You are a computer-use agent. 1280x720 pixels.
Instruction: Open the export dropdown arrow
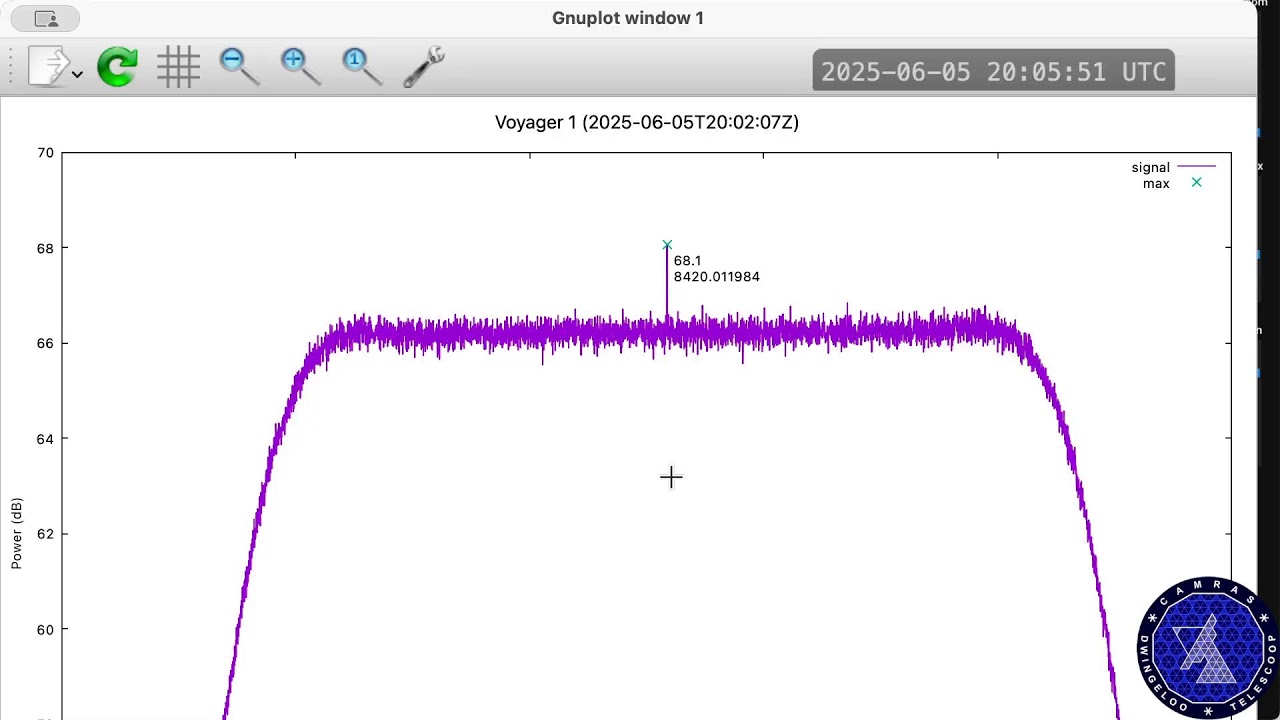pos(77,75)
